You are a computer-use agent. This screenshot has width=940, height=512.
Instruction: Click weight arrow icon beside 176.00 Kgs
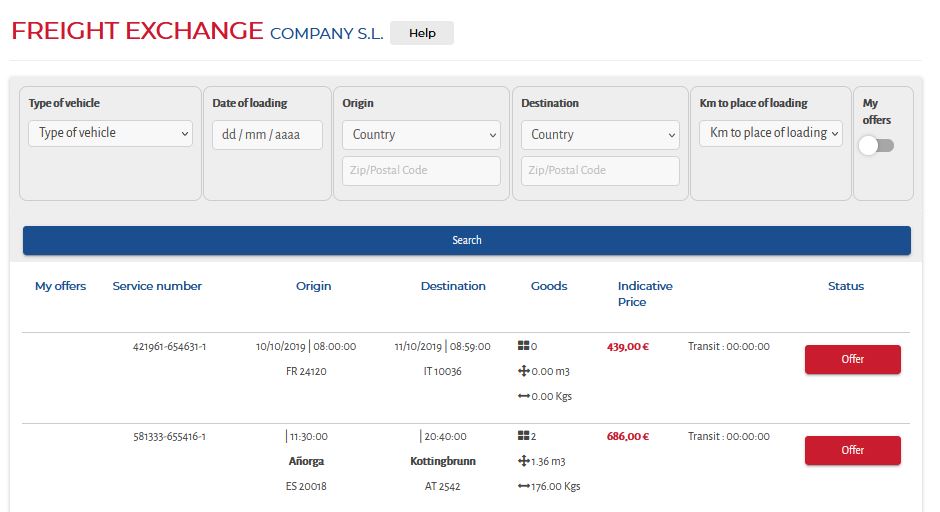coord(523,486)
